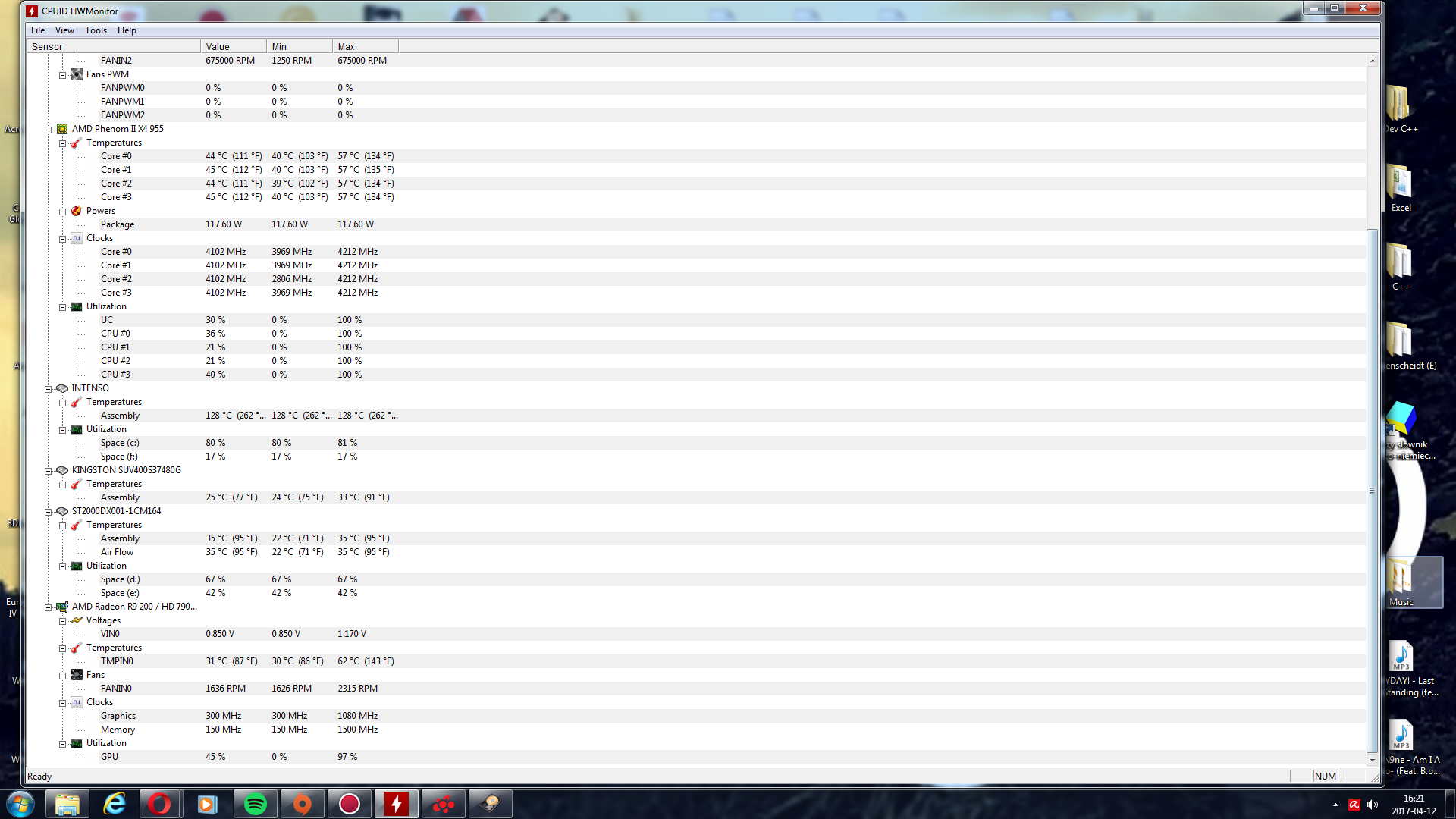The height and width of the screenshot is (819, 1456).
Task: Click the HWMonitor taskbar button
Action: pos(397,804)
